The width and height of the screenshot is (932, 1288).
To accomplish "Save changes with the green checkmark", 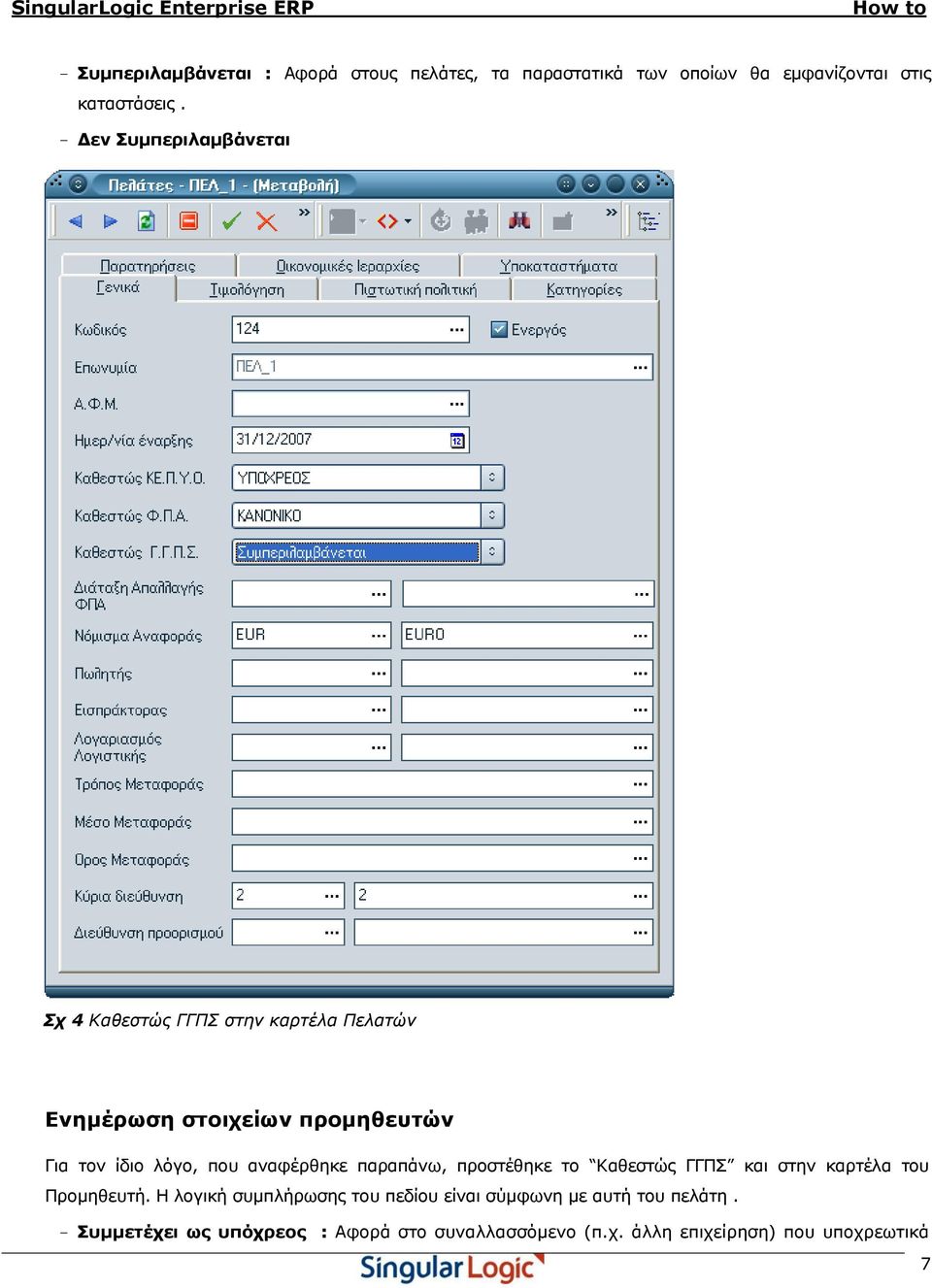I will click(x=231, y=221).
